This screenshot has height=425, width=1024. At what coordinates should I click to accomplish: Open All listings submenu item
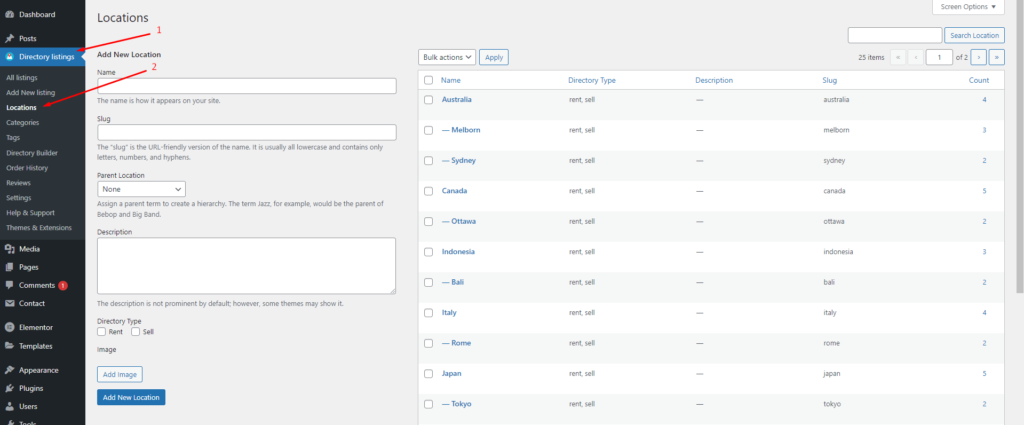coord(22,78)
